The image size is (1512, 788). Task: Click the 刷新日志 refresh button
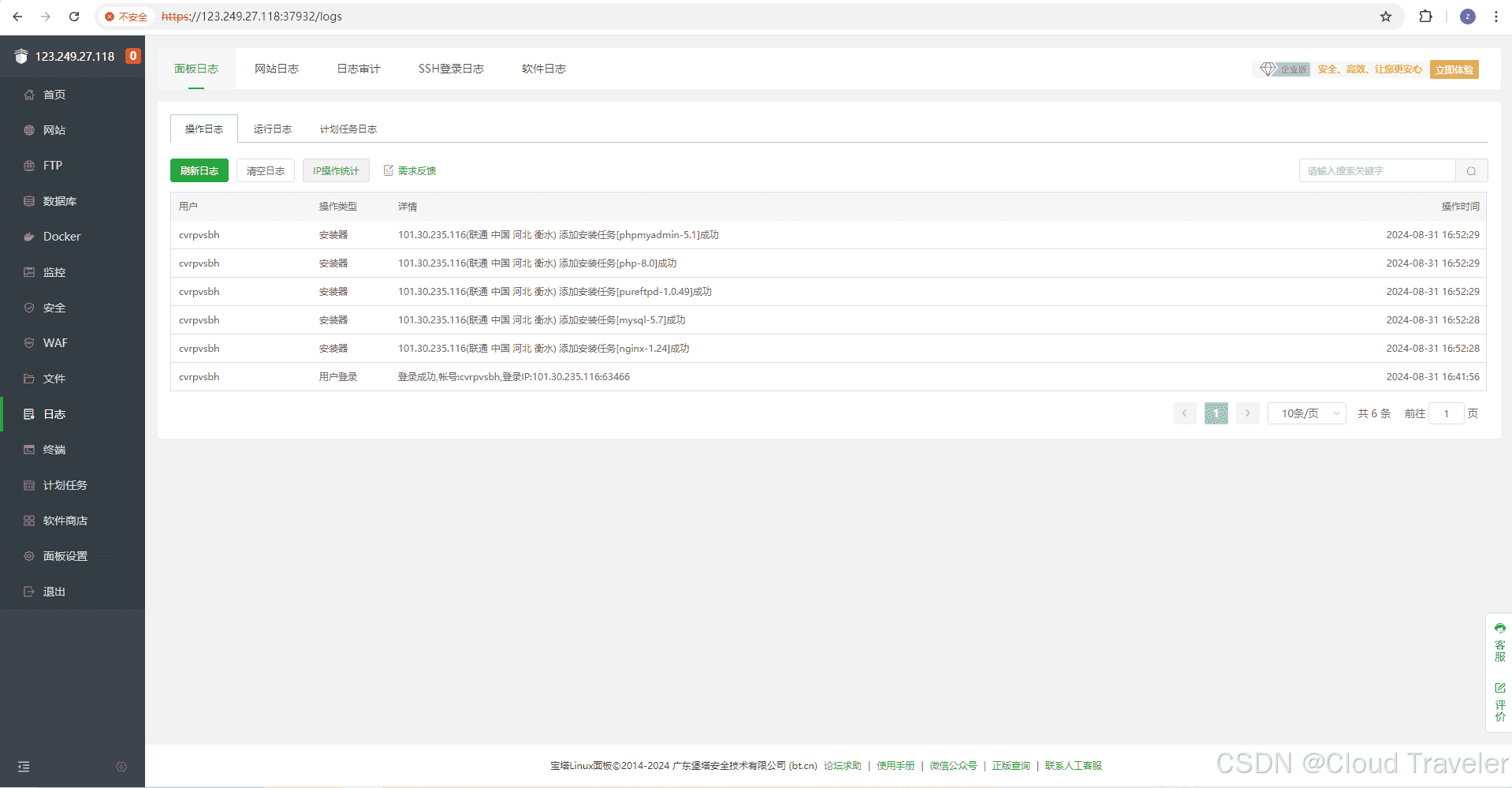pyautogui.click(x=199, y=170)
